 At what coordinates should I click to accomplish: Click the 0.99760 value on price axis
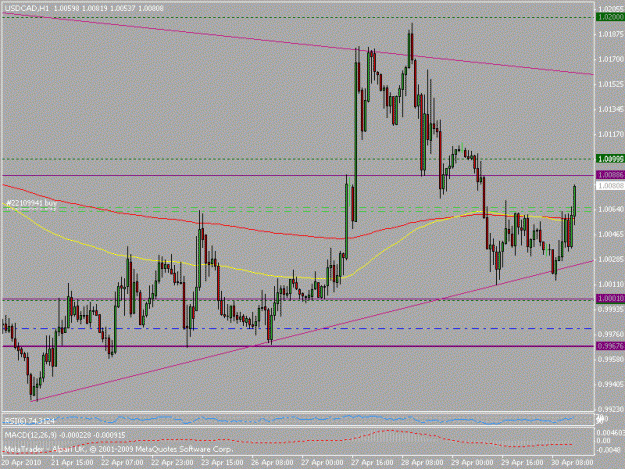(x=611, y=334)
